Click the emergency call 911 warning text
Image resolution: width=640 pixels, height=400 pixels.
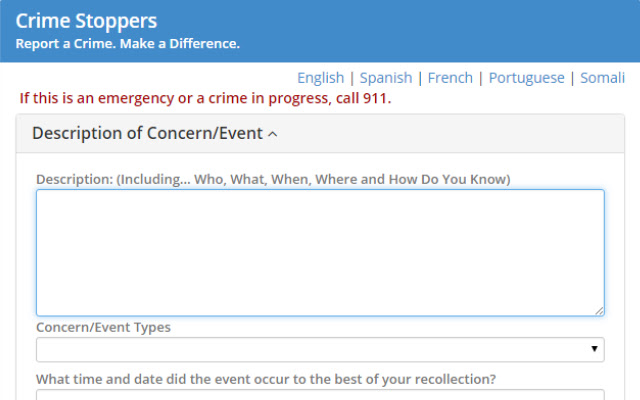click(205, 98)
